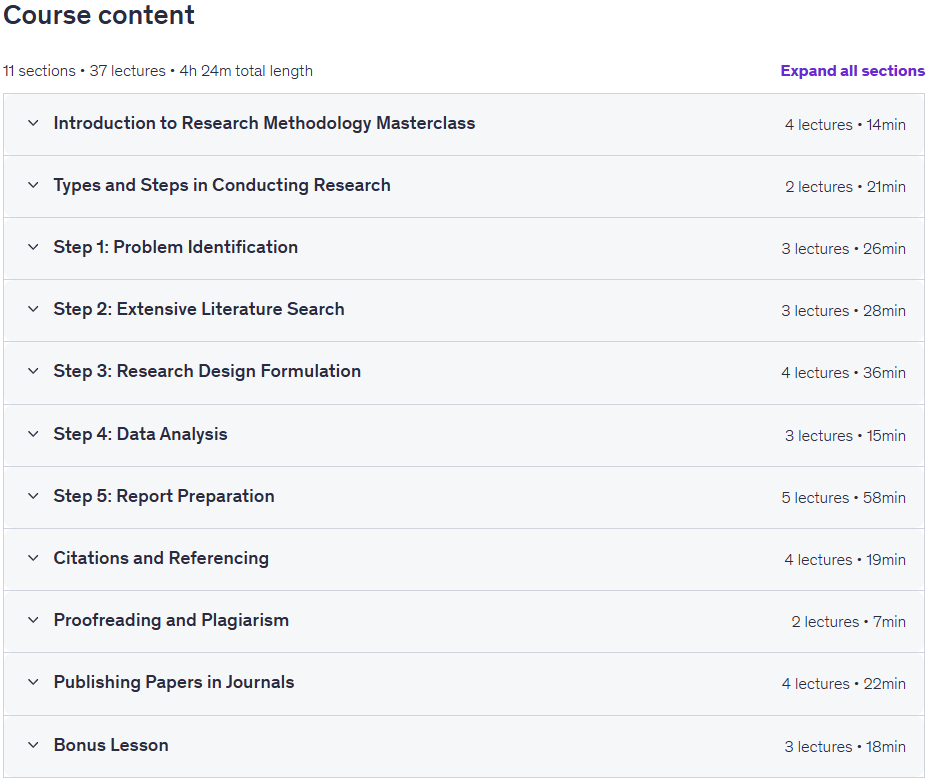Select Step 2: Extensive Literature Search title

pyautogui.click(x=199, y=309)
